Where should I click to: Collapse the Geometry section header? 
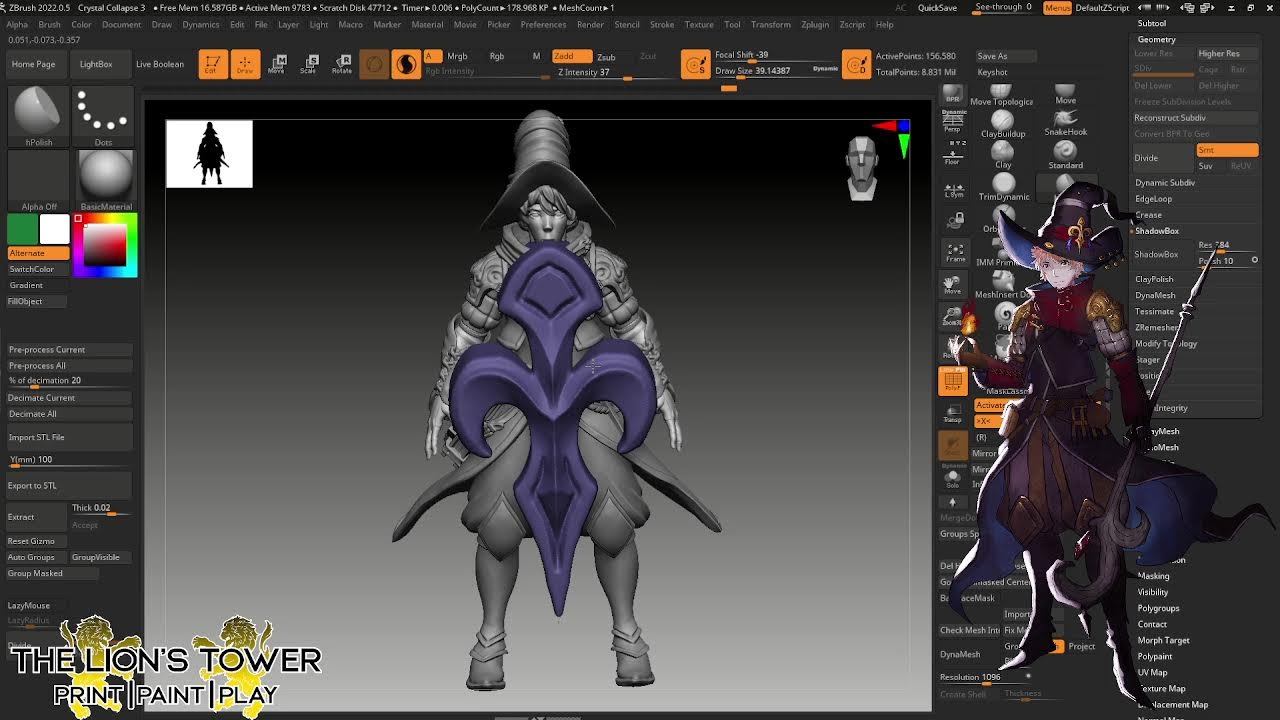tap(1156, 39)
